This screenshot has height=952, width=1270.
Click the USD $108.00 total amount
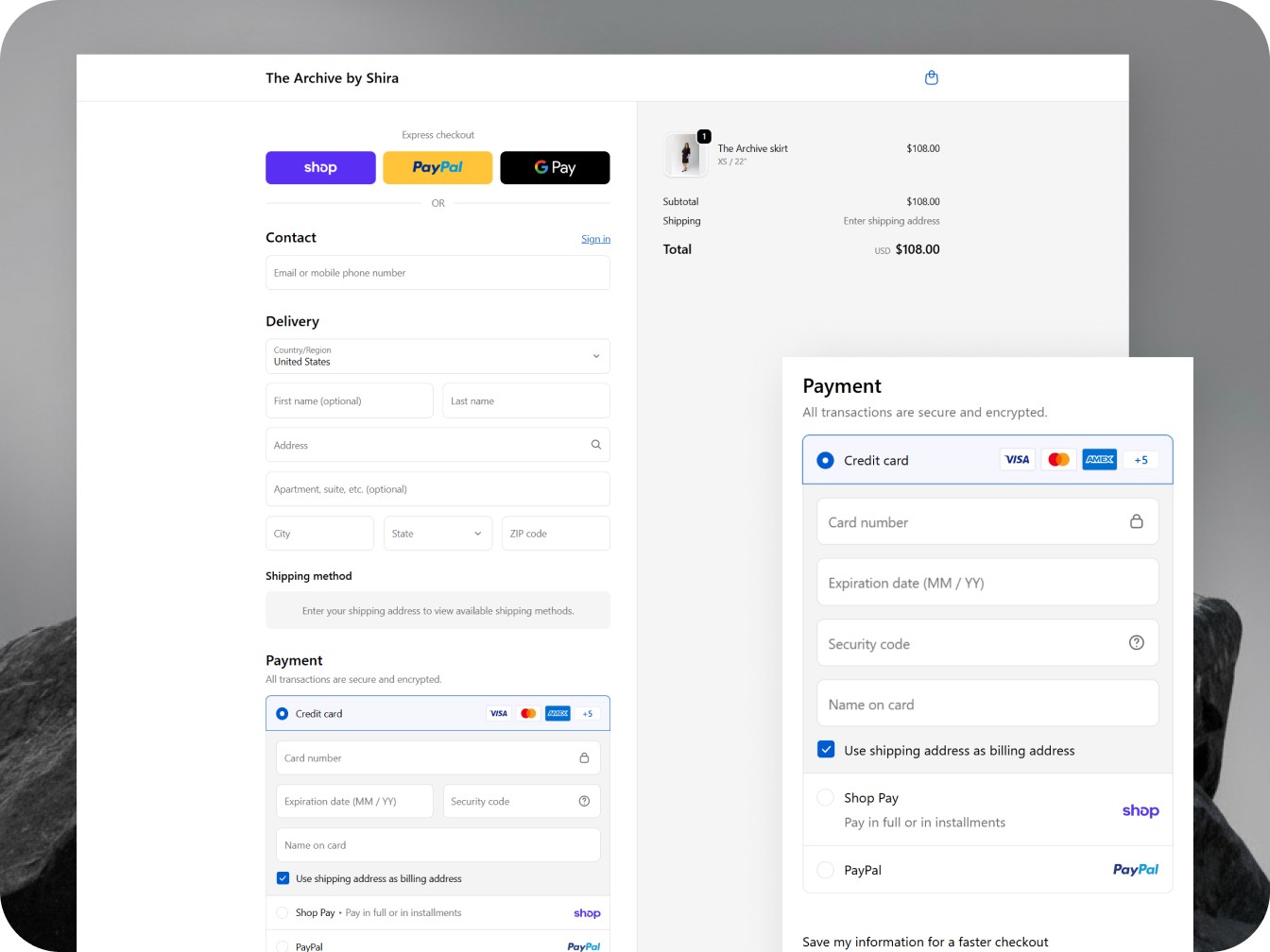pyautogui.click(x=907, y=249)
